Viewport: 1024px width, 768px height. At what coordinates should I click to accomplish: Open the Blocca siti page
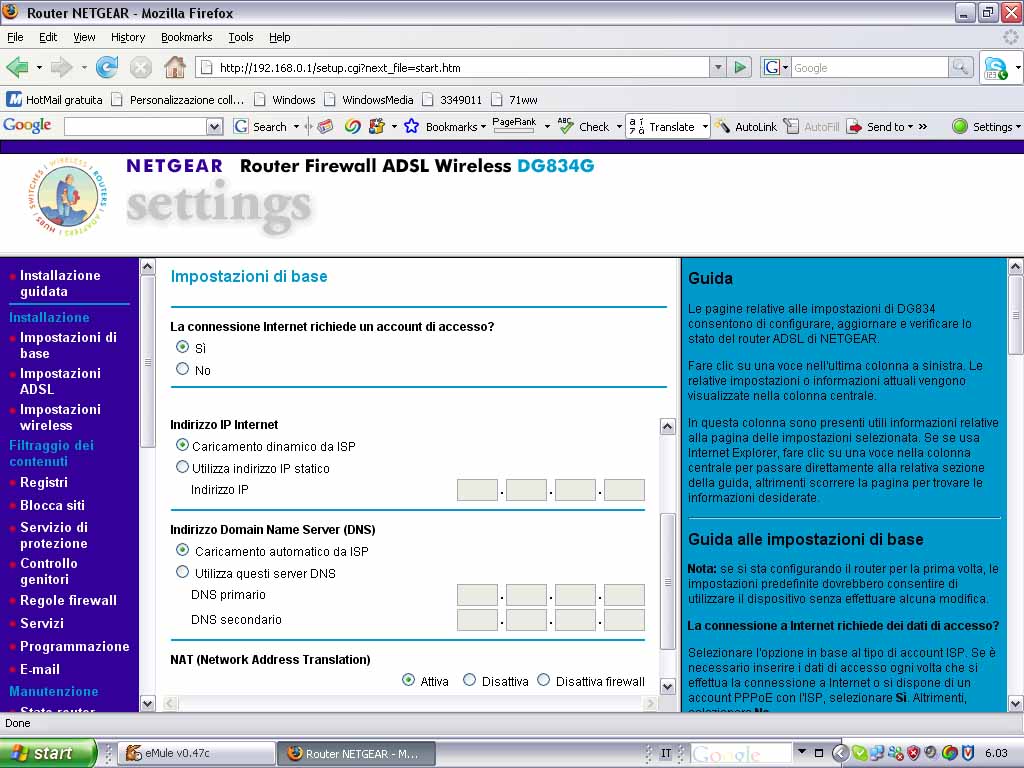click(52, 505)
